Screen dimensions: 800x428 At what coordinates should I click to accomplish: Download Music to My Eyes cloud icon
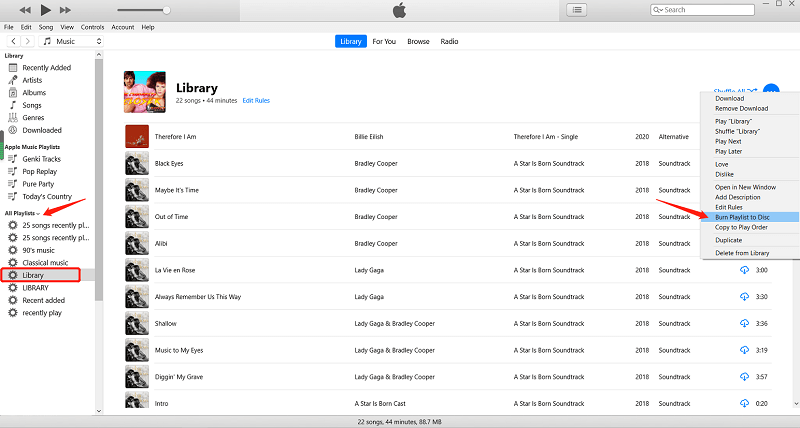pos(744,350)
